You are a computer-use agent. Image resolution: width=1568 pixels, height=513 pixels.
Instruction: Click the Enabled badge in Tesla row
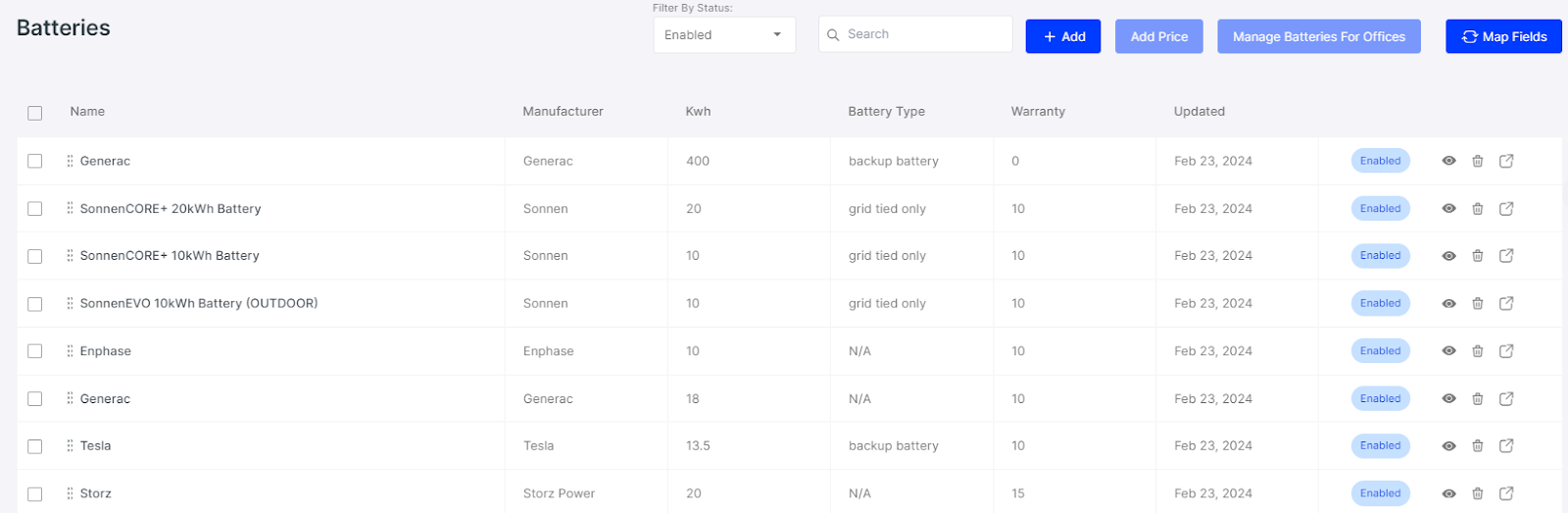tap(1381, 446)
